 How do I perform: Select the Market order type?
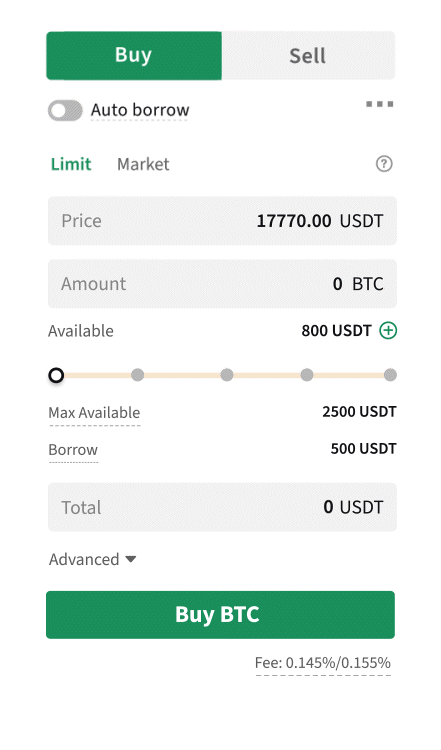pos(143,164)
